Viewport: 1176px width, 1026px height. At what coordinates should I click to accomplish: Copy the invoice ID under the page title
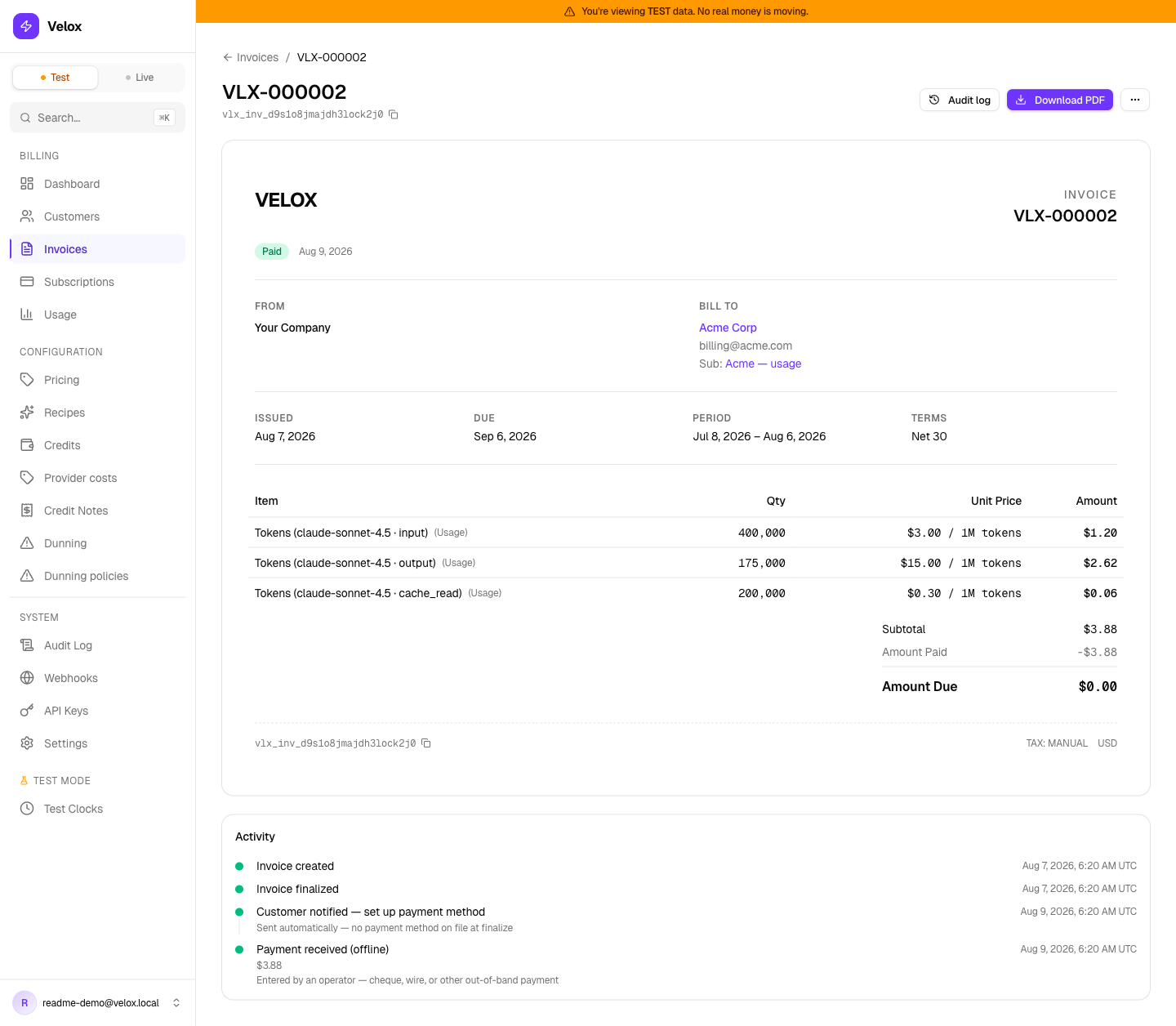[x=394, y=114]
